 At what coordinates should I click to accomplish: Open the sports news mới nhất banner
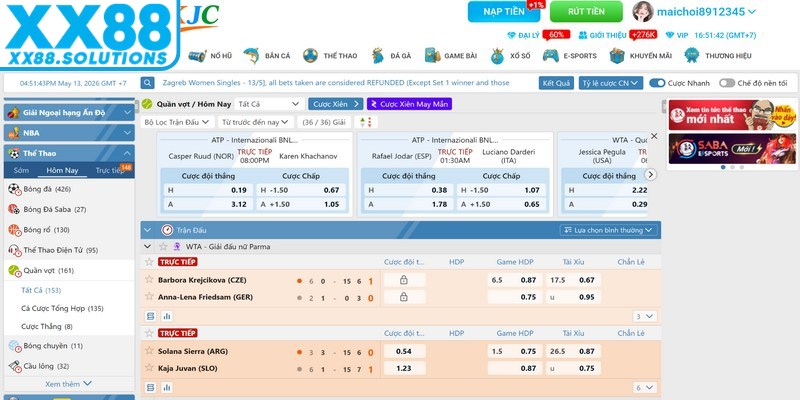click(732, 115)
